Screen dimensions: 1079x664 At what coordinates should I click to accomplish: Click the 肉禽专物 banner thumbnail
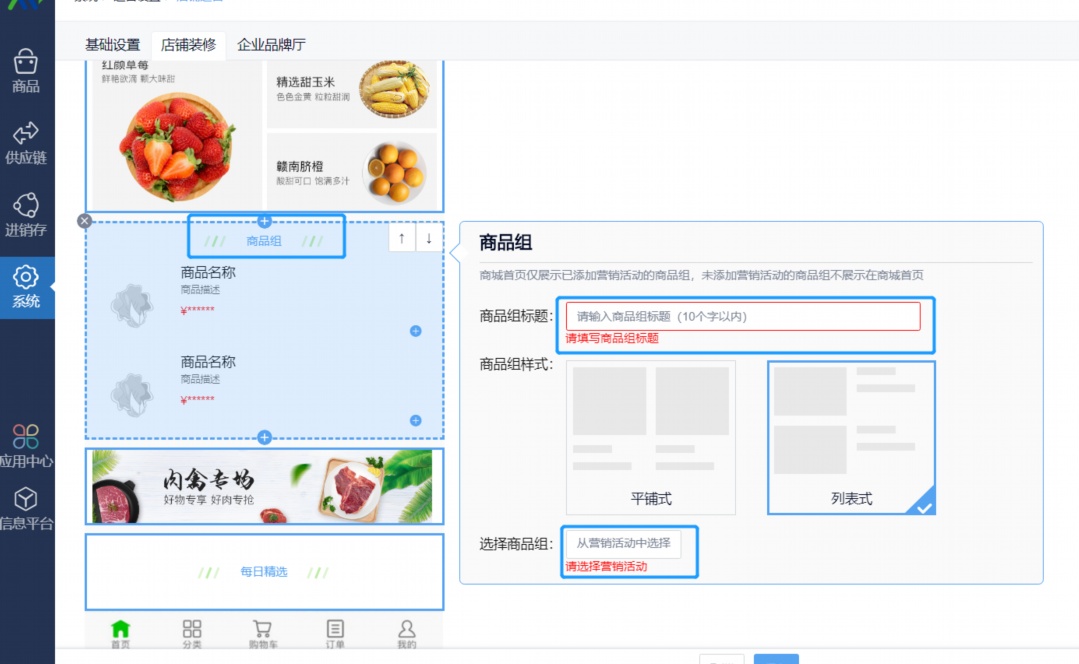pyautogui.click(x=264, y=487)
